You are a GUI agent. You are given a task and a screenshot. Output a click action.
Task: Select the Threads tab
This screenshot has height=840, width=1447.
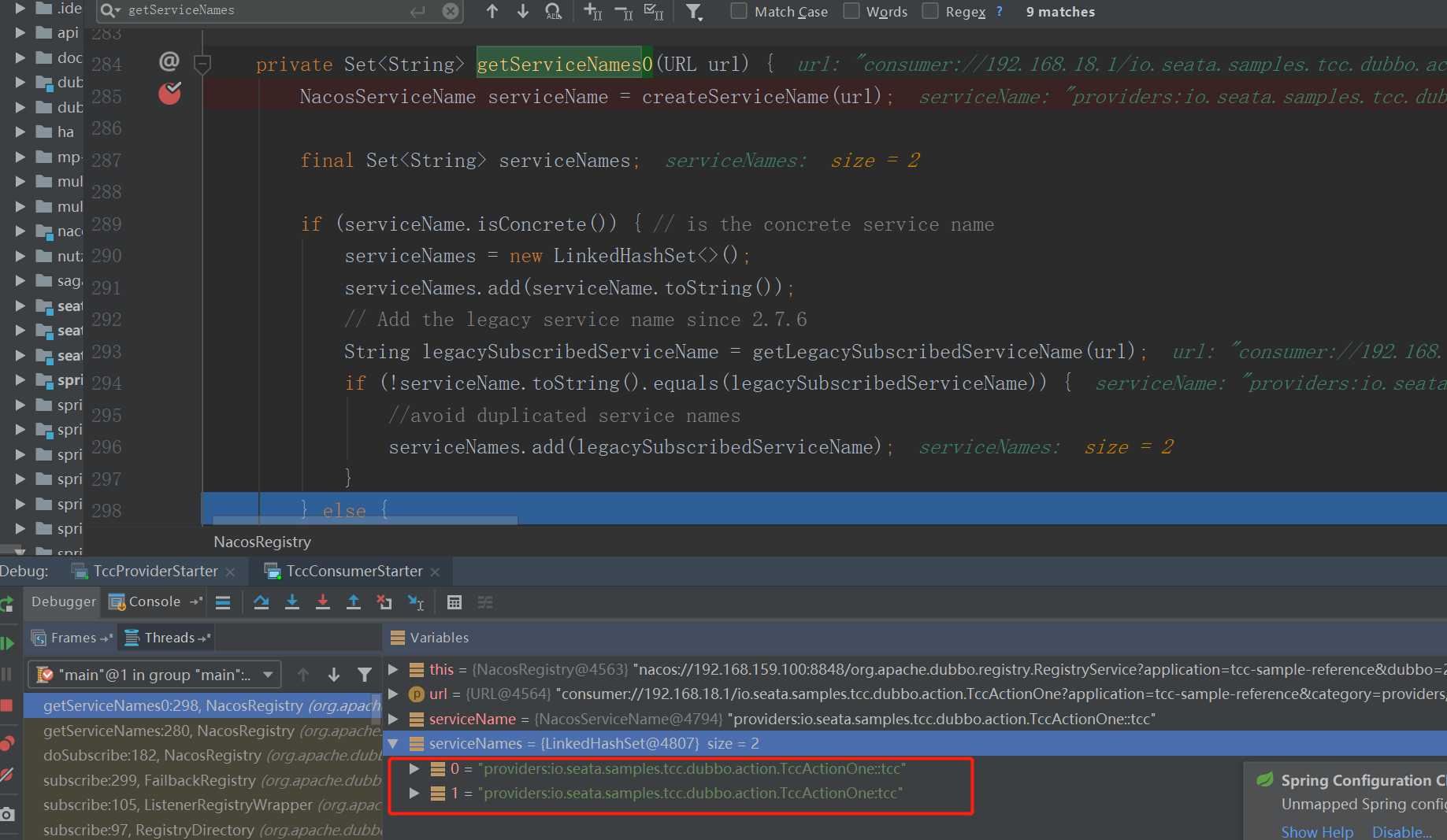(167, 638)
